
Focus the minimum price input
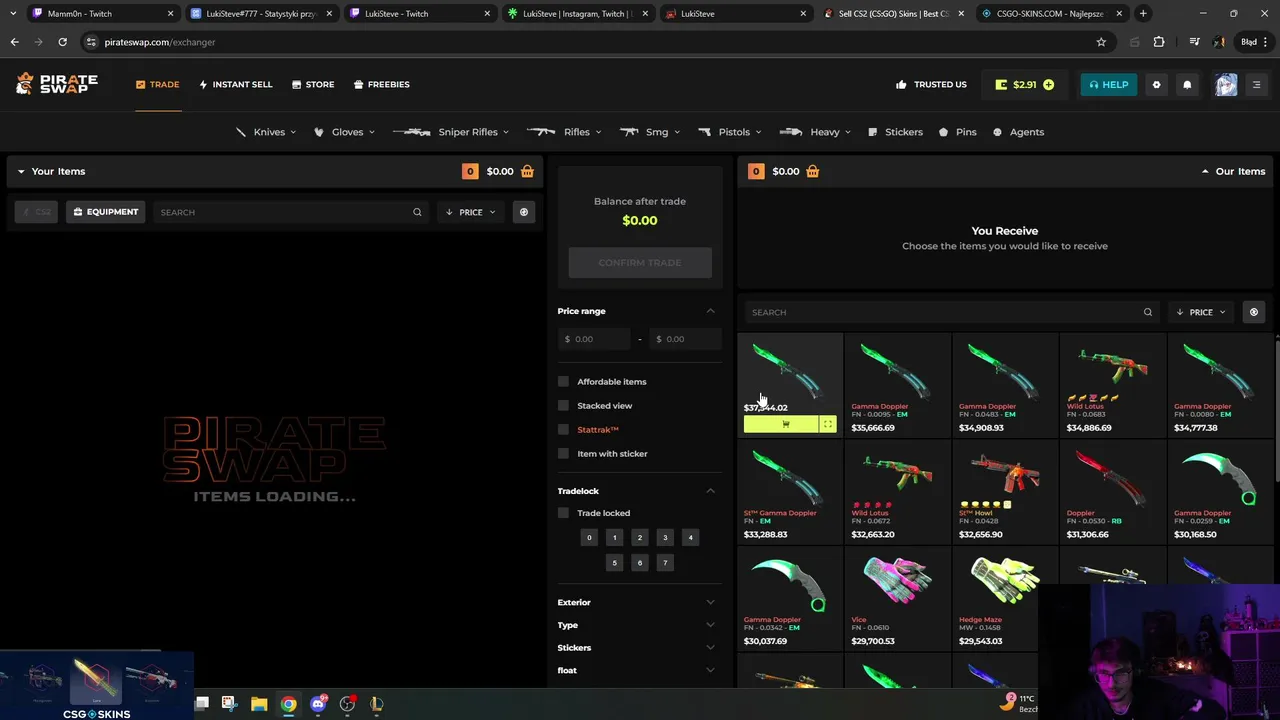coord(594,339)
